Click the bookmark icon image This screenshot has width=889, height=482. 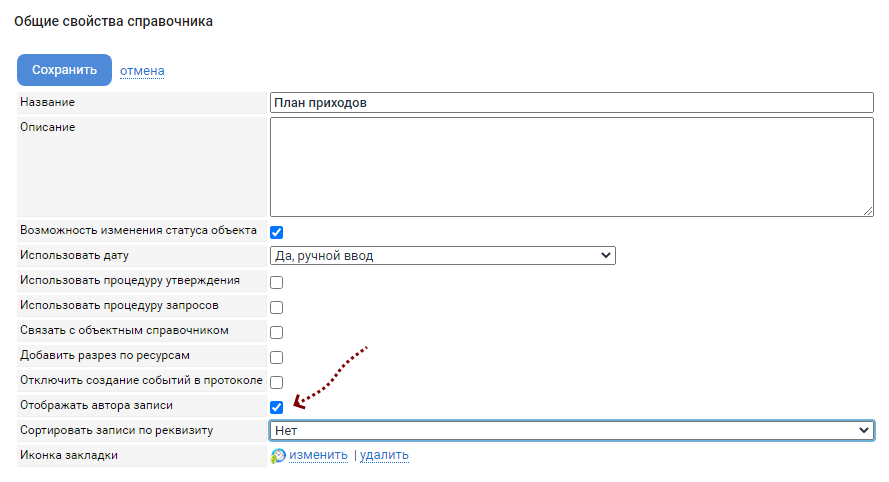point(278,456)
